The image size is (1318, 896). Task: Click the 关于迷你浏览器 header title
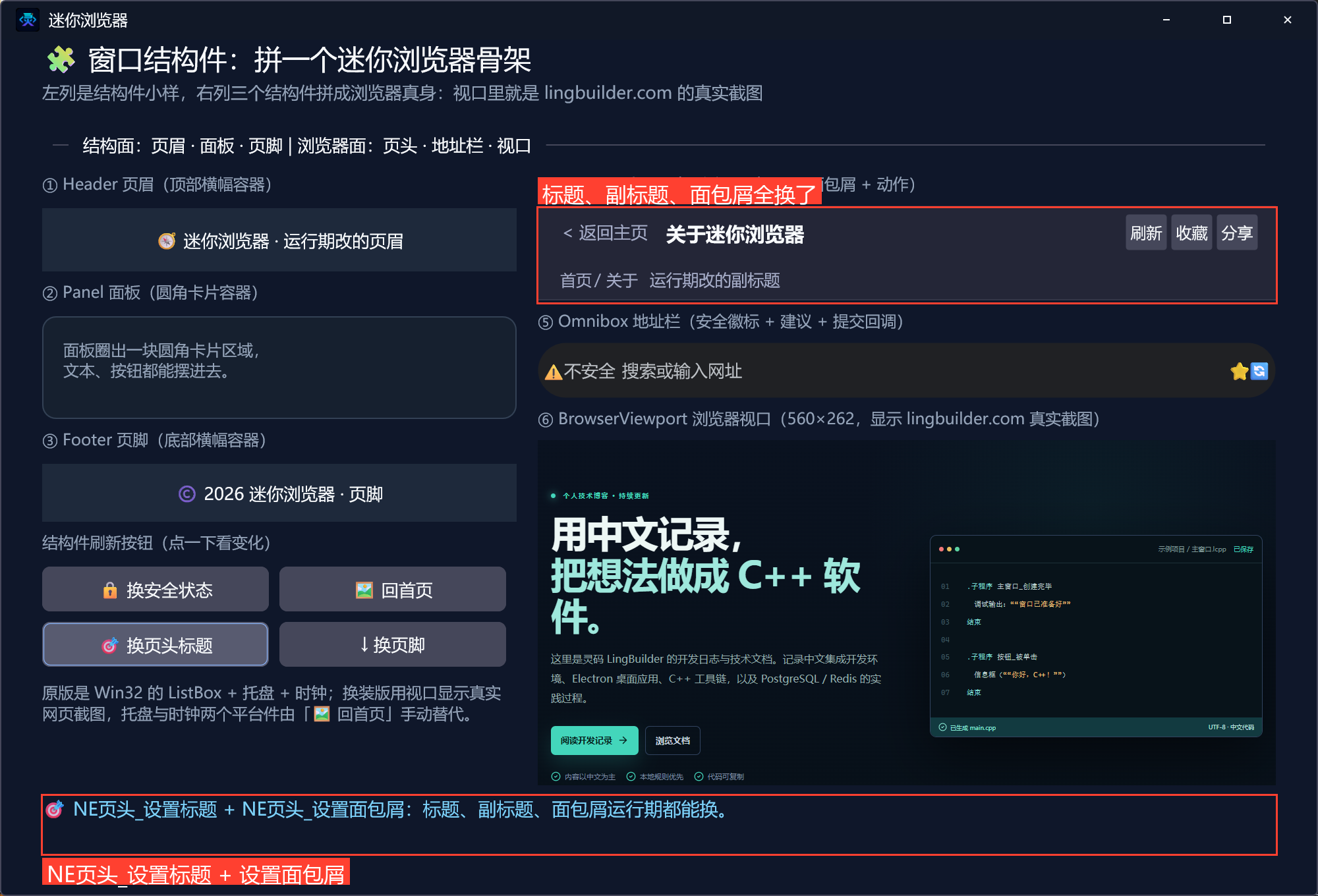coord(735,235)
